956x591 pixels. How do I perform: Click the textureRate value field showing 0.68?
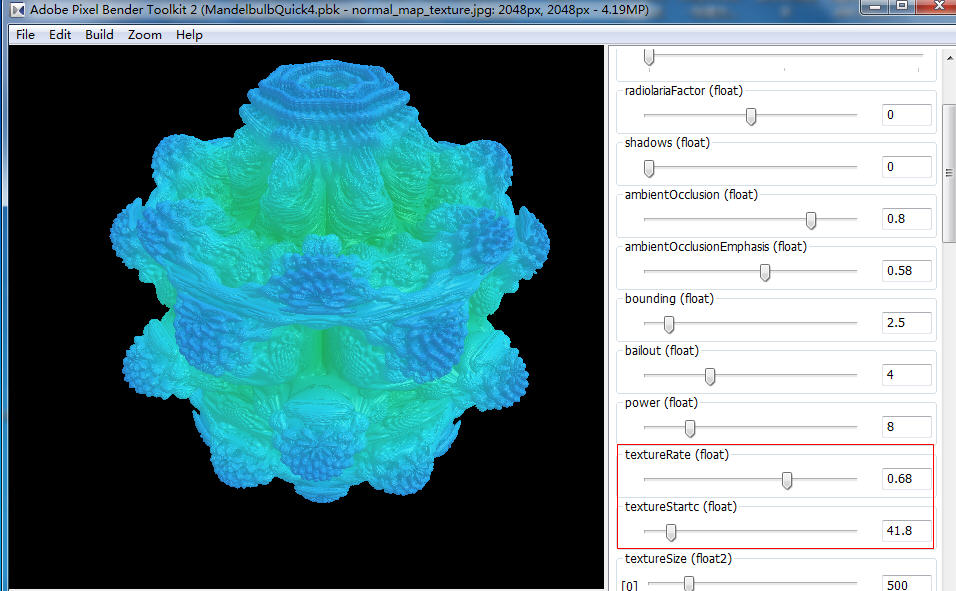coord(907,479)
